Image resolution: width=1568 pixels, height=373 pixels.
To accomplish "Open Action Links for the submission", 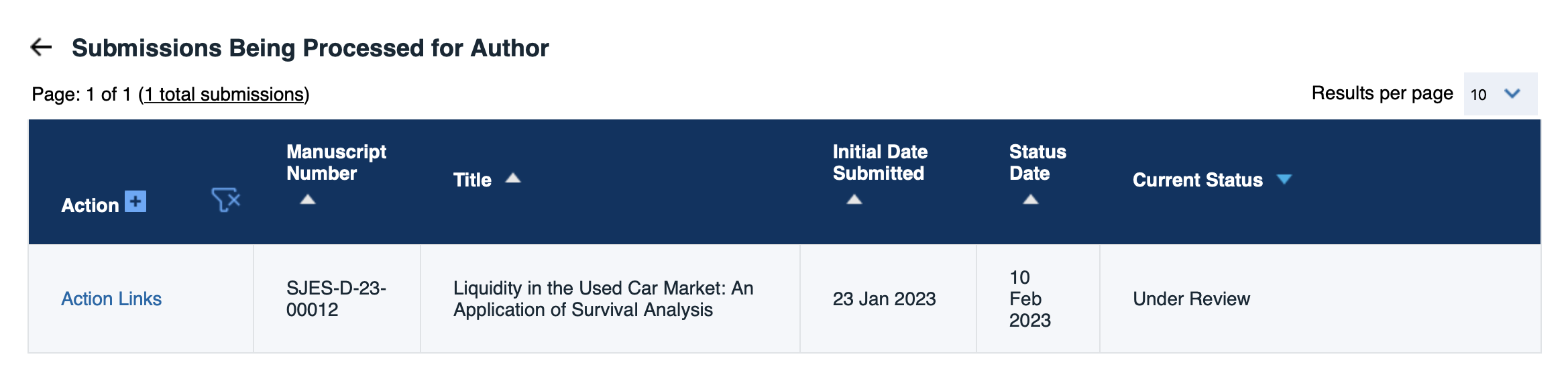I will pyautogui.click(x=111, y=299).
